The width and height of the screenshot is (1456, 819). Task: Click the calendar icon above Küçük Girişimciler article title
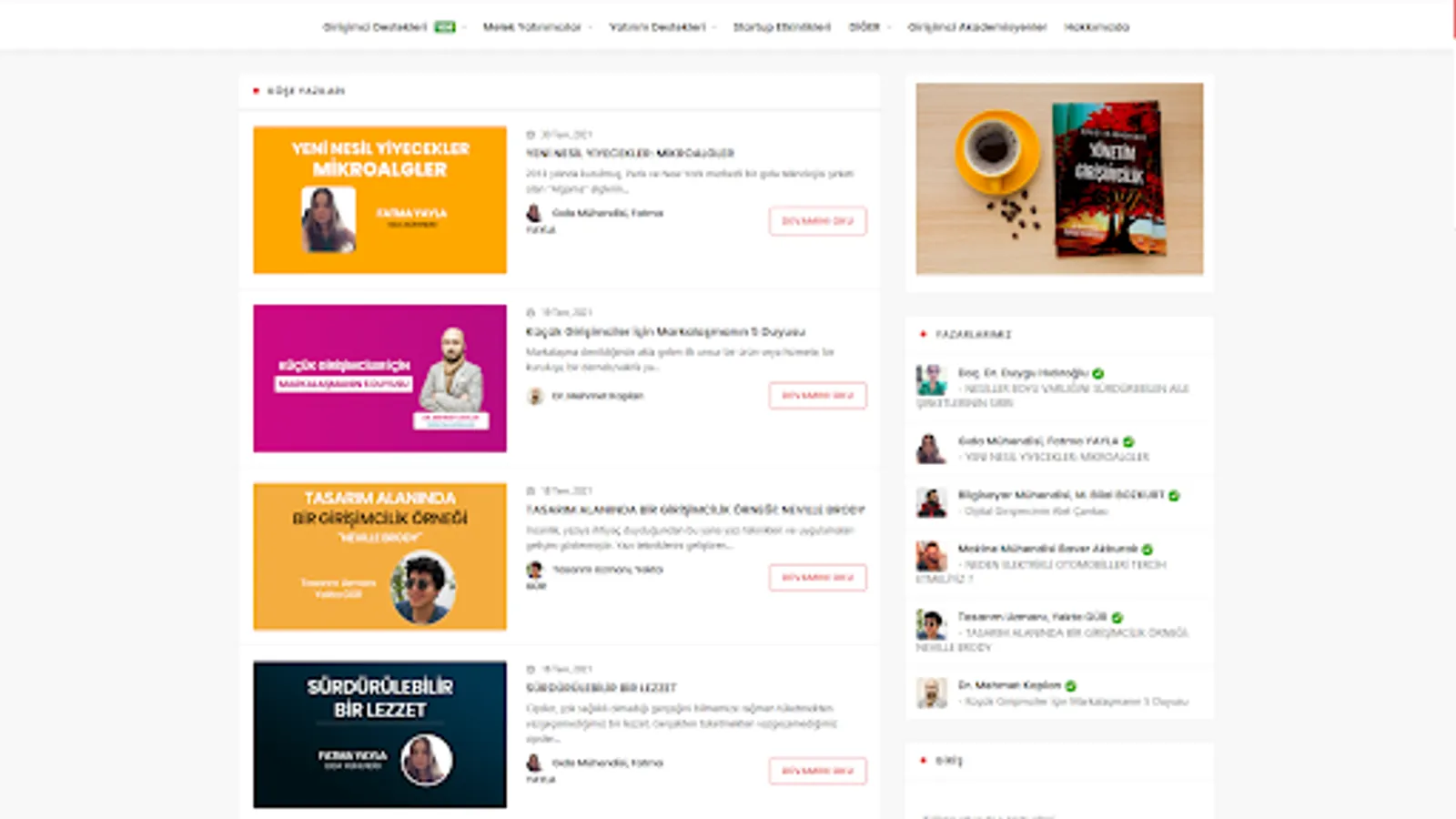531,312
